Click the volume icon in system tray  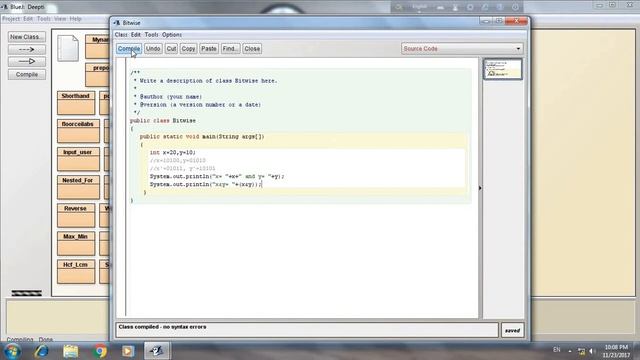coord(591,351)
